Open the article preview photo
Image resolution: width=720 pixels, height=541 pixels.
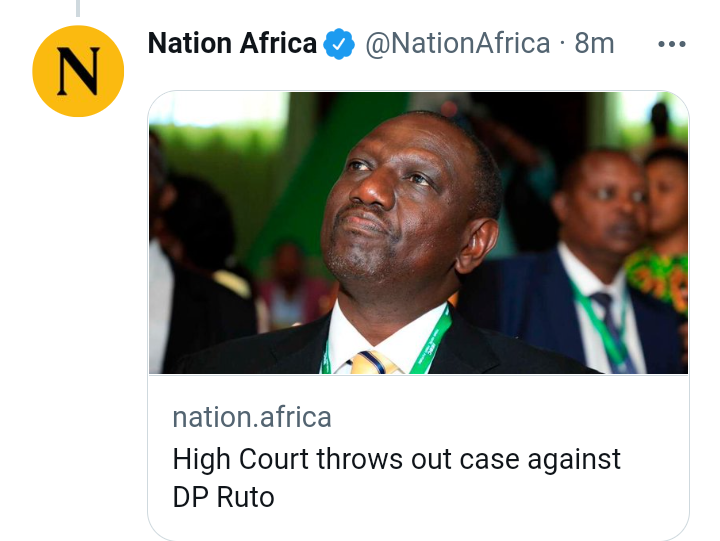tap(418, 233)
